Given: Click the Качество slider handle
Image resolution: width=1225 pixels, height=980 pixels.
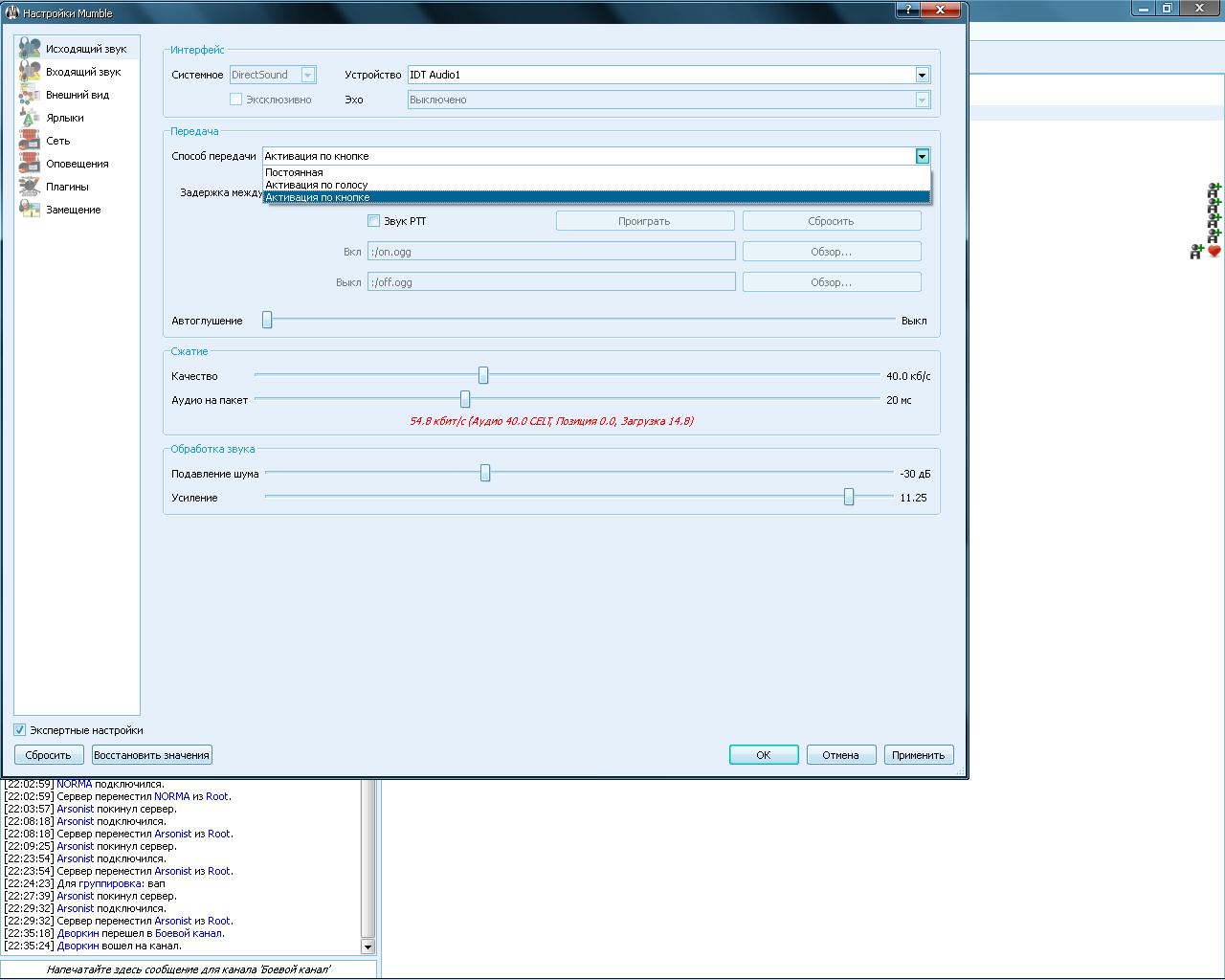Looking at the screenshot, I should point(483,376).
